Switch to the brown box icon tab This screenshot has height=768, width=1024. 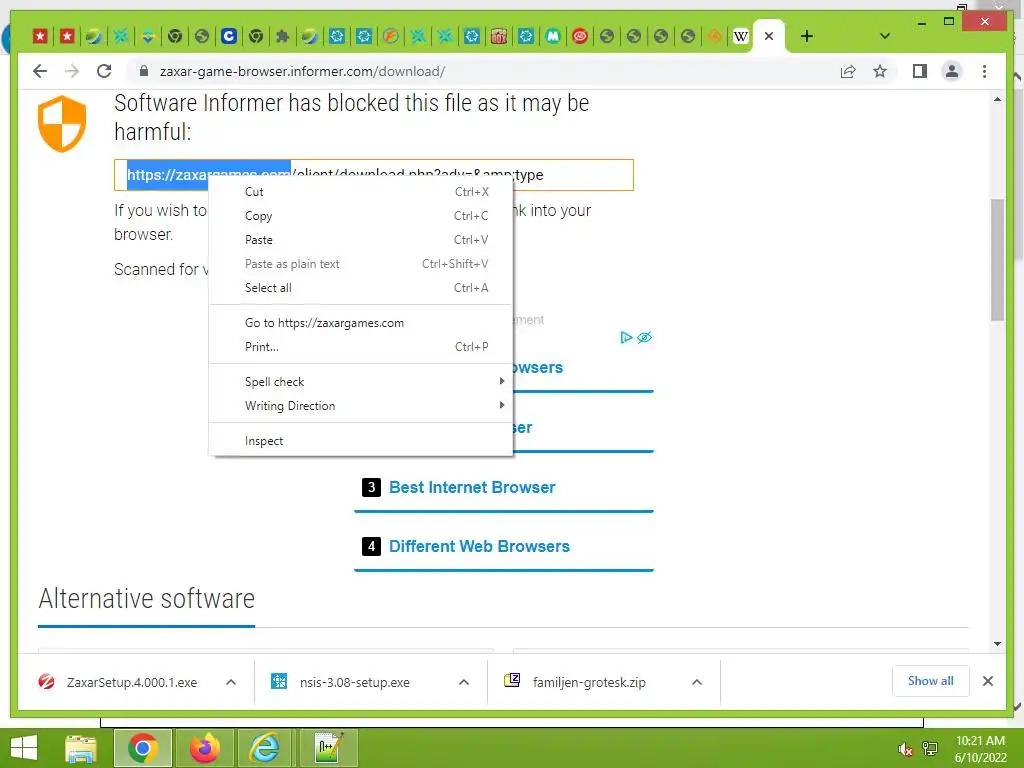click(499, 36)
